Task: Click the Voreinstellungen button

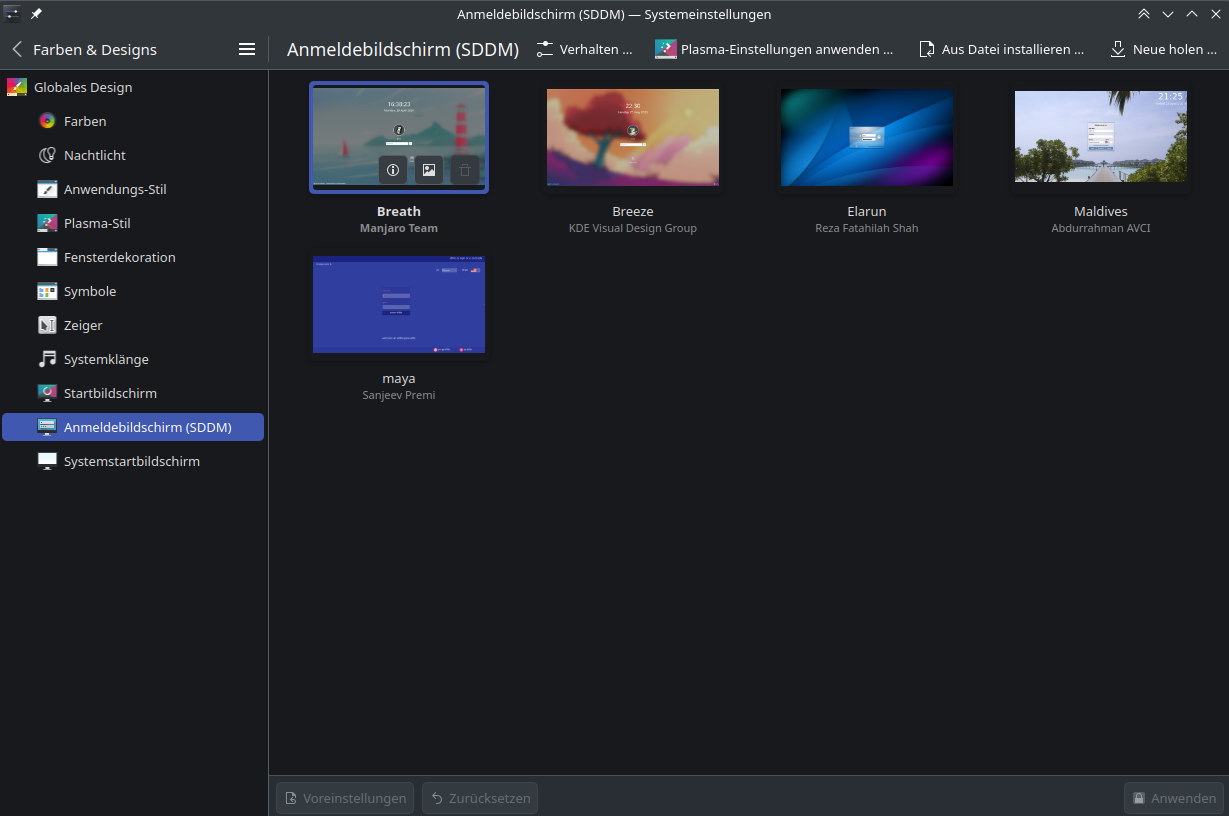Action: (x=345, y=798)
